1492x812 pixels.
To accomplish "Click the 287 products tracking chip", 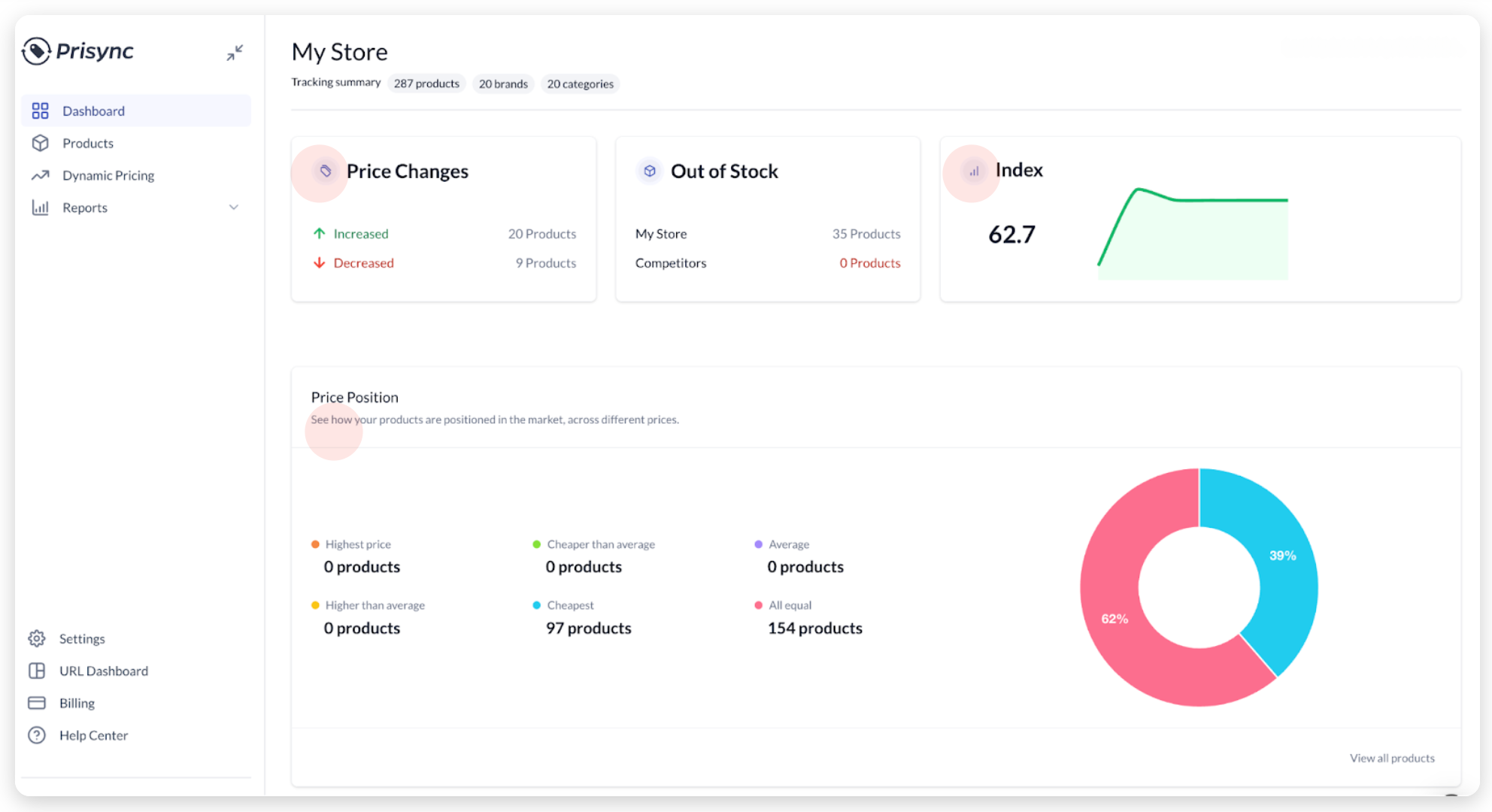I will click(x=426, y=83).
